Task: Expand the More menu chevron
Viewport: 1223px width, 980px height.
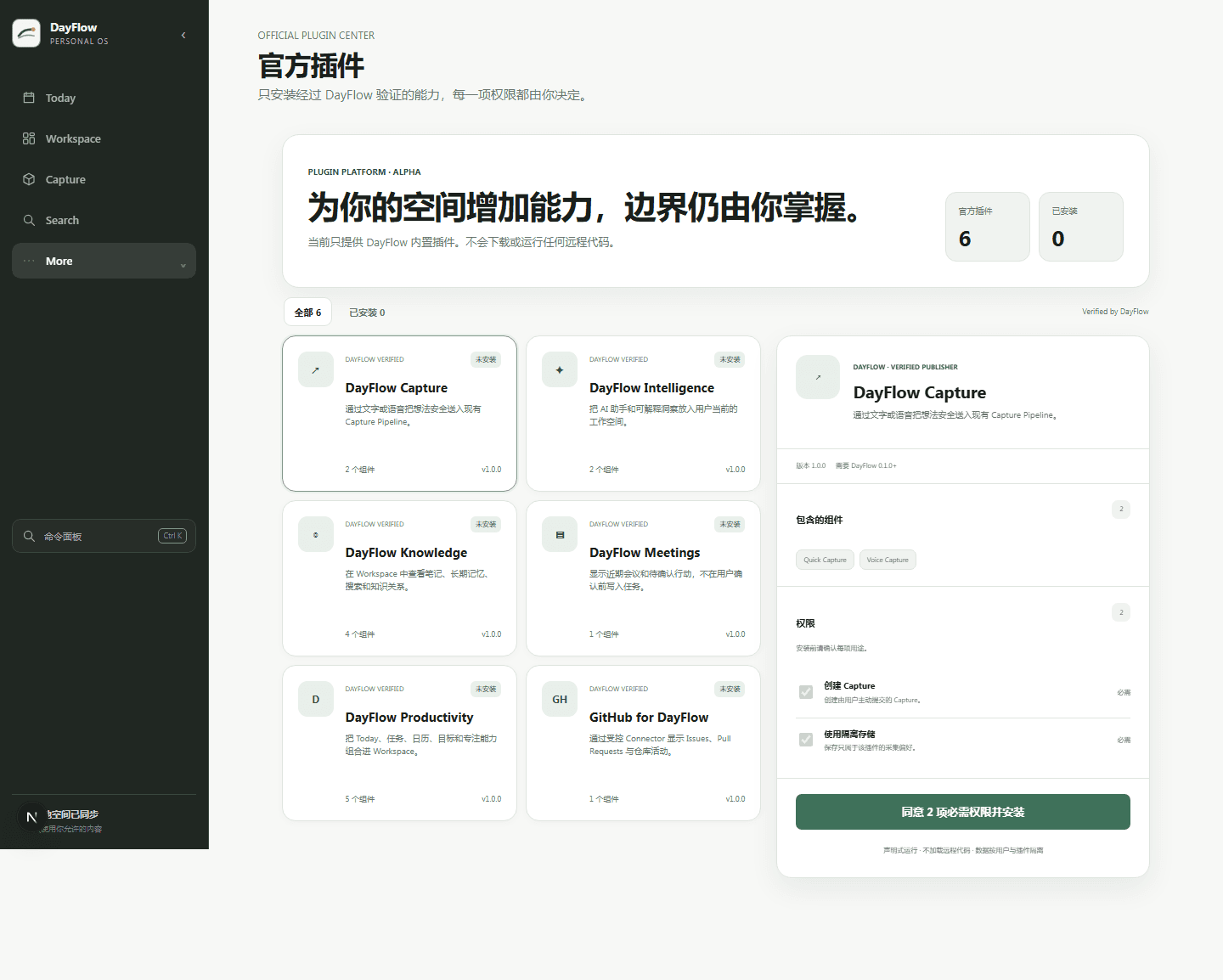Action: coord(183,265)
